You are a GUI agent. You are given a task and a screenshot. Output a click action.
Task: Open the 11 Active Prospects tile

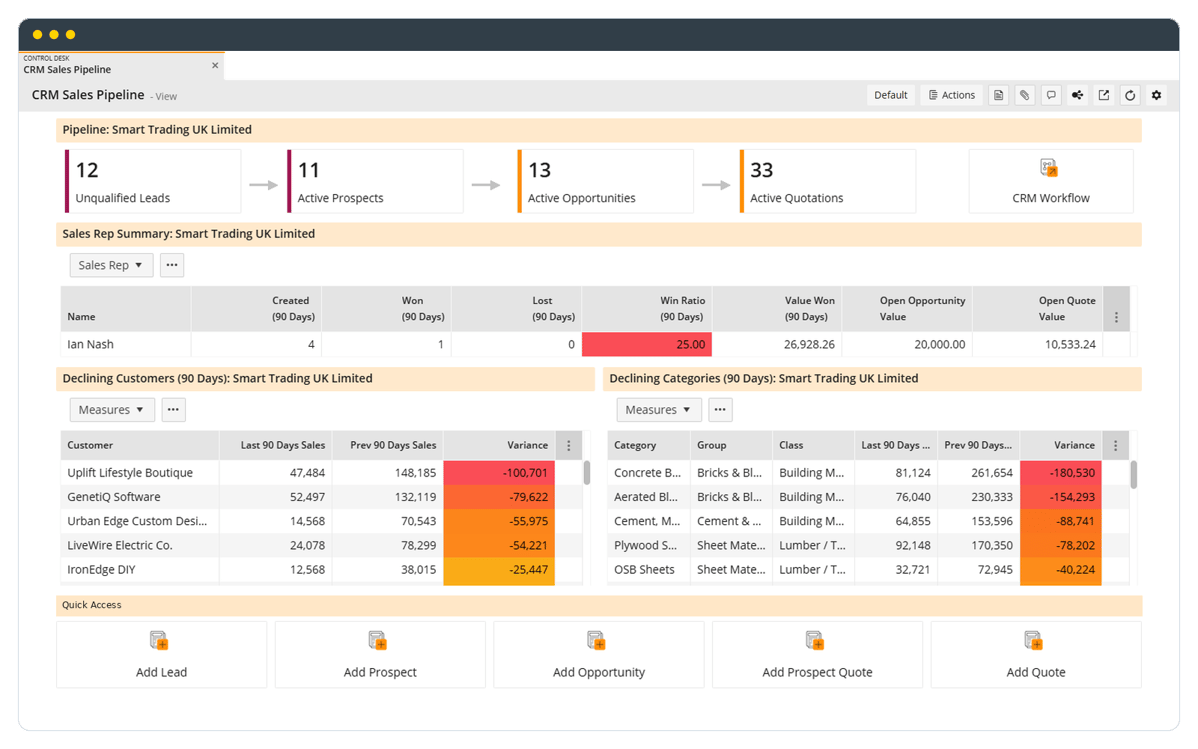[x=375, y=181]
